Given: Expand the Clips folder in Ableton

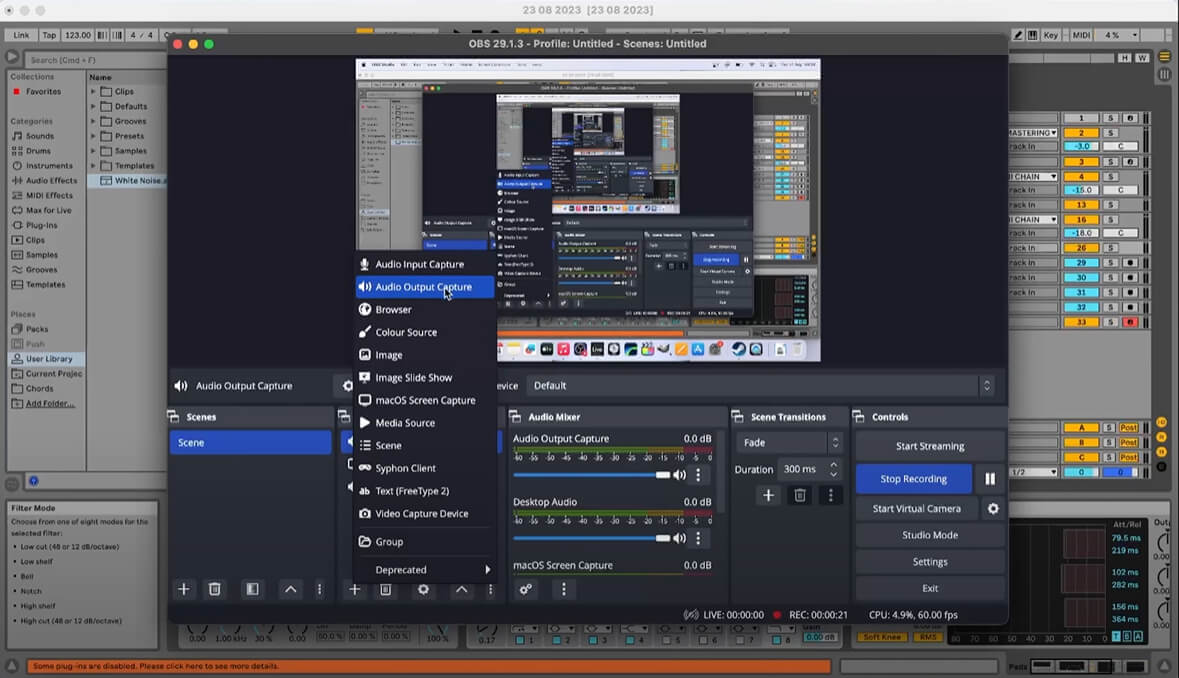Looking at the screenshot, I should click(x=93, y=92).
